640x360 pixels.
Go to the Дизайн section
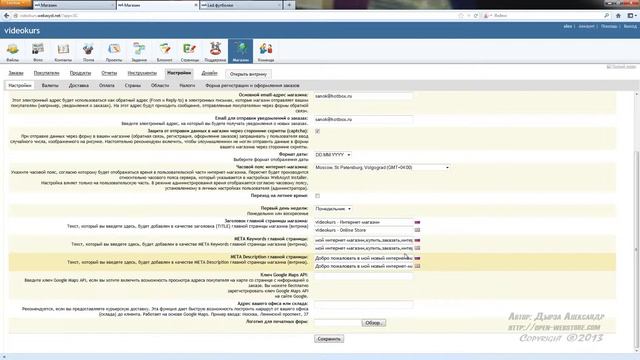209,73
